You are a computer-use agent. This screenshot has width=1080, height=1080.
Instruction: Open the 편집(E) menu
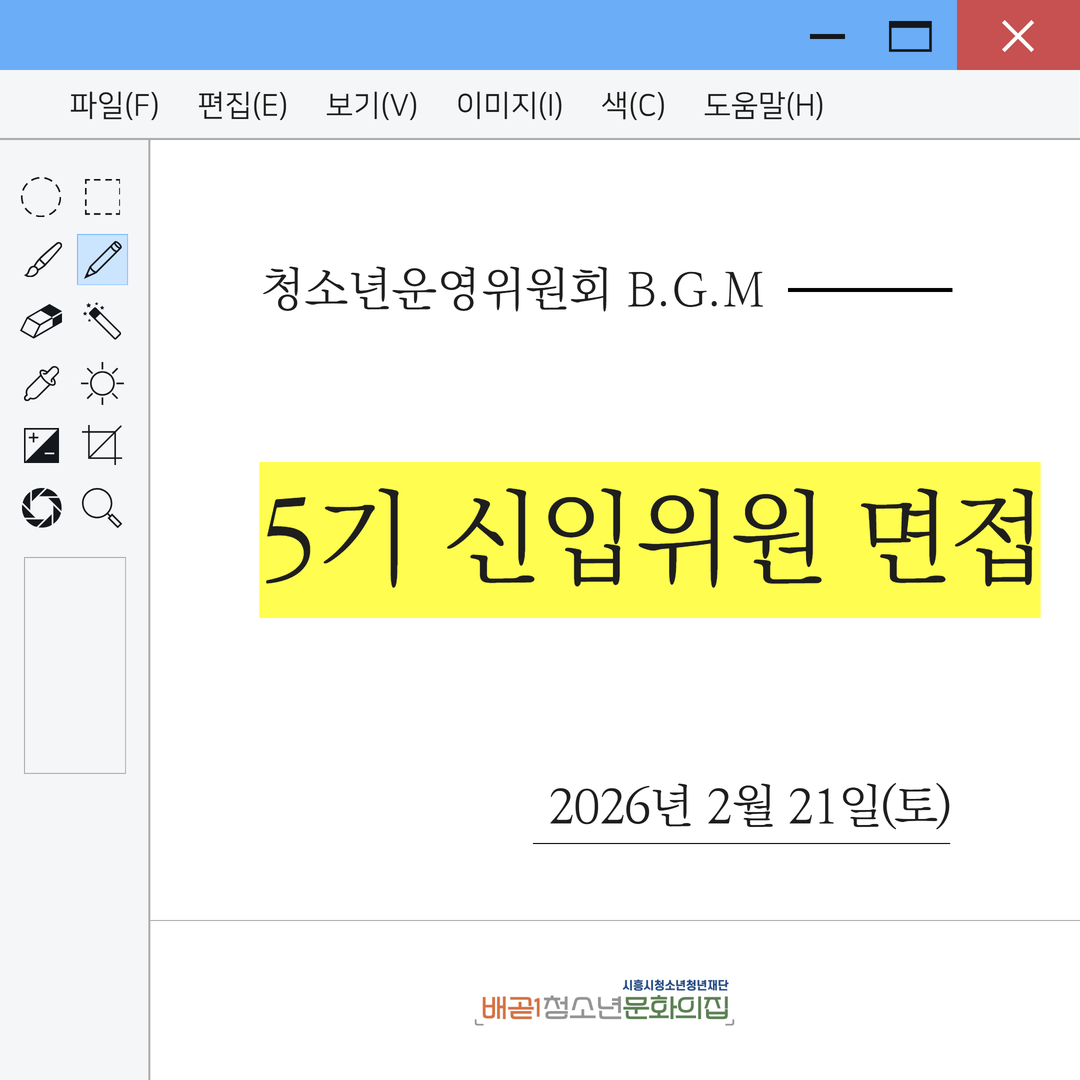pyautogui.click(x=243, y=105)
